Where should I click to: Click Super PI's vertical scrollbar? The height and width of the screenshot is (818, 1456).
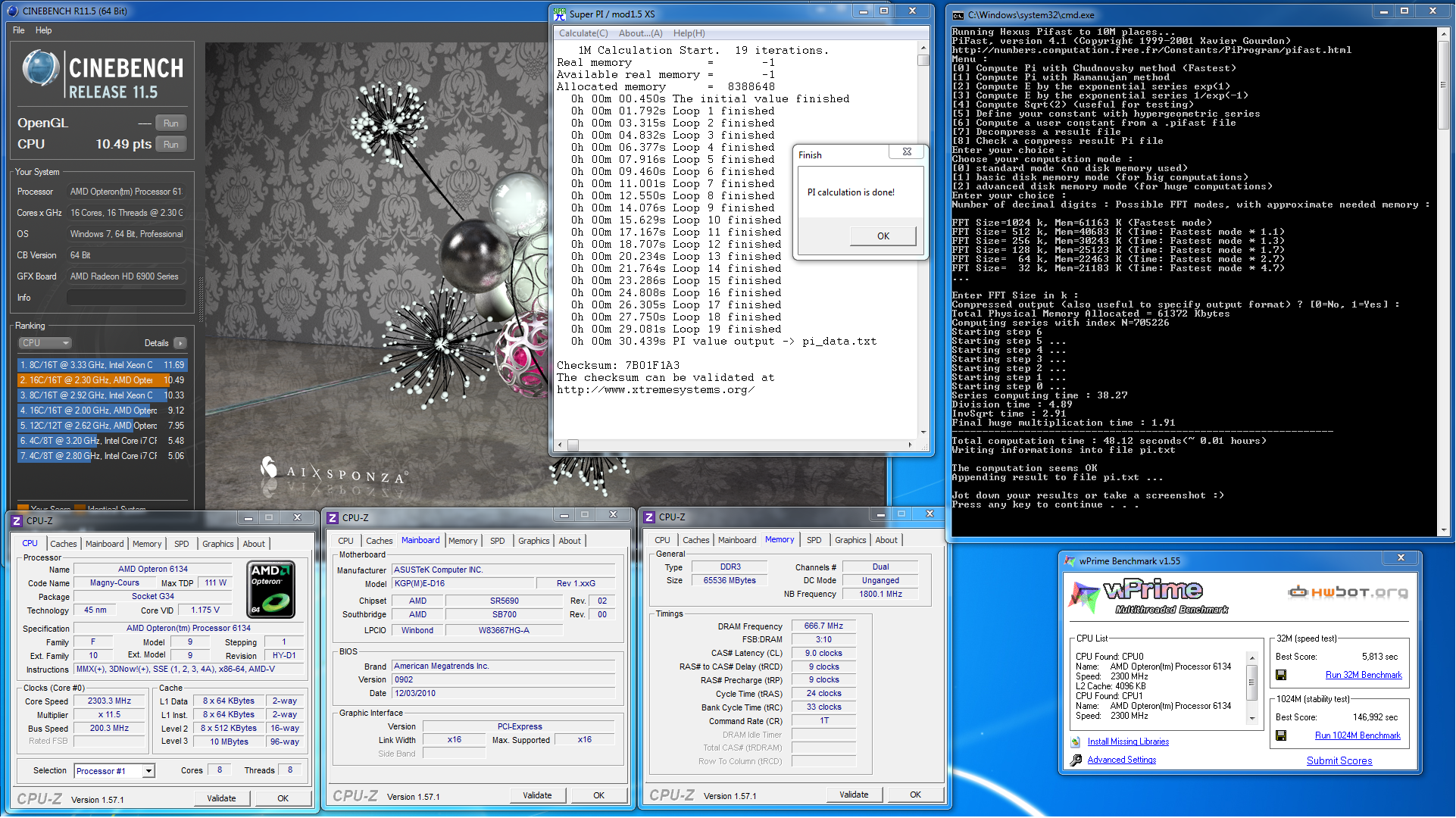[x=923, y=241]
